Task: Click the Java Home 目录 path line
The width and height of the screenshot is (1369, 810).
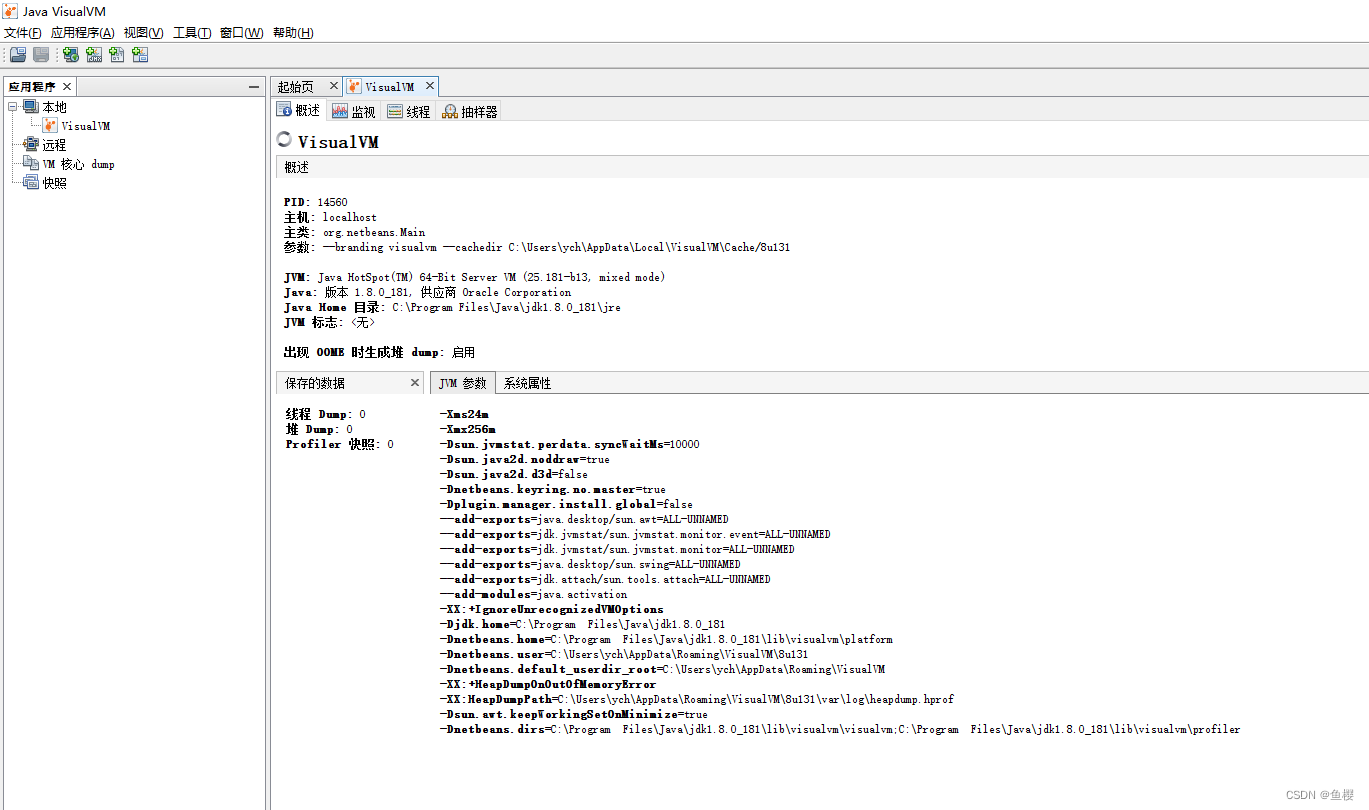Action: coord(452,307)
